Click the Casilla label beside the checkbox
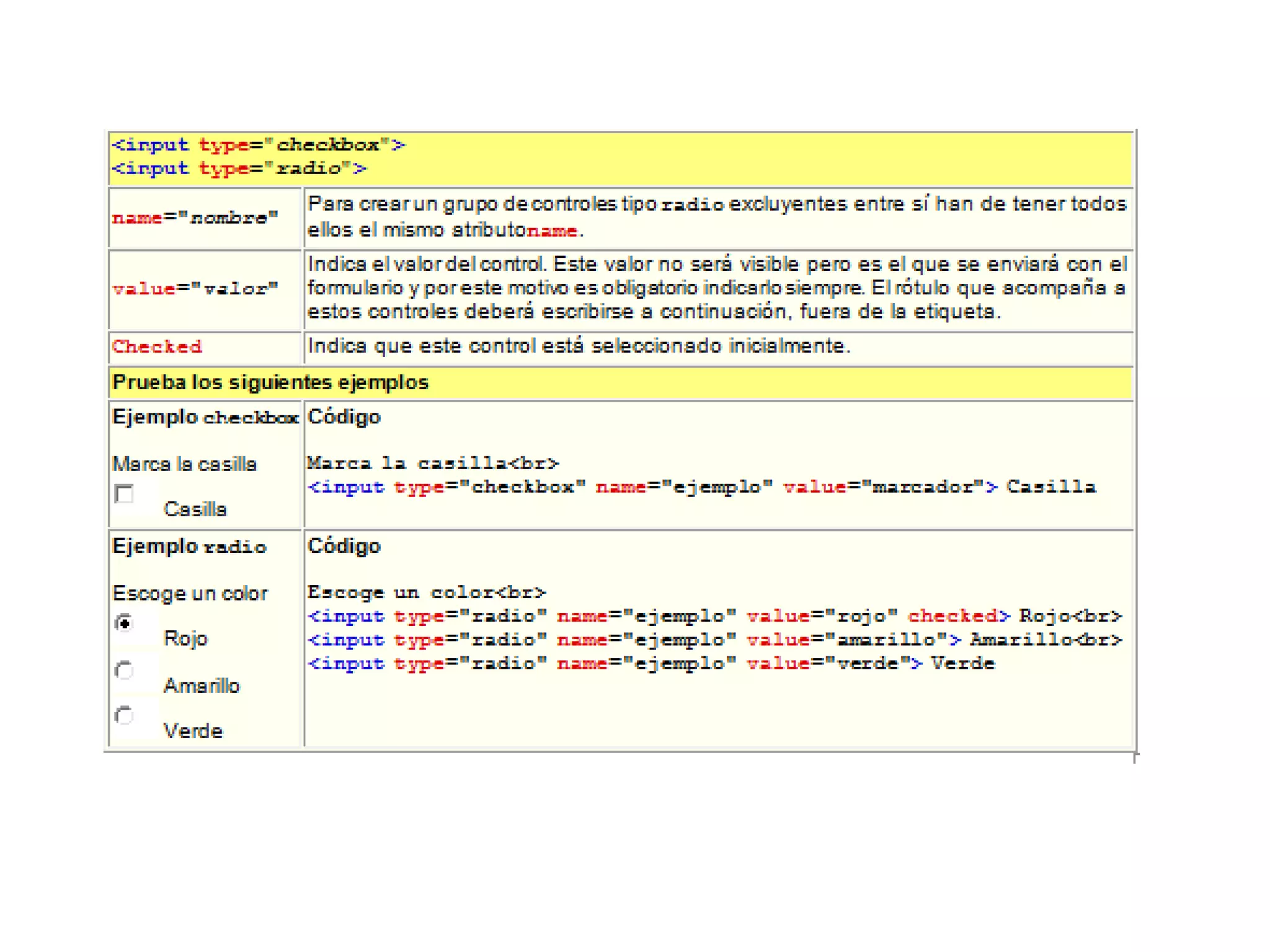The height and width of the screenshot is (952, 1270). coord(195,509)
